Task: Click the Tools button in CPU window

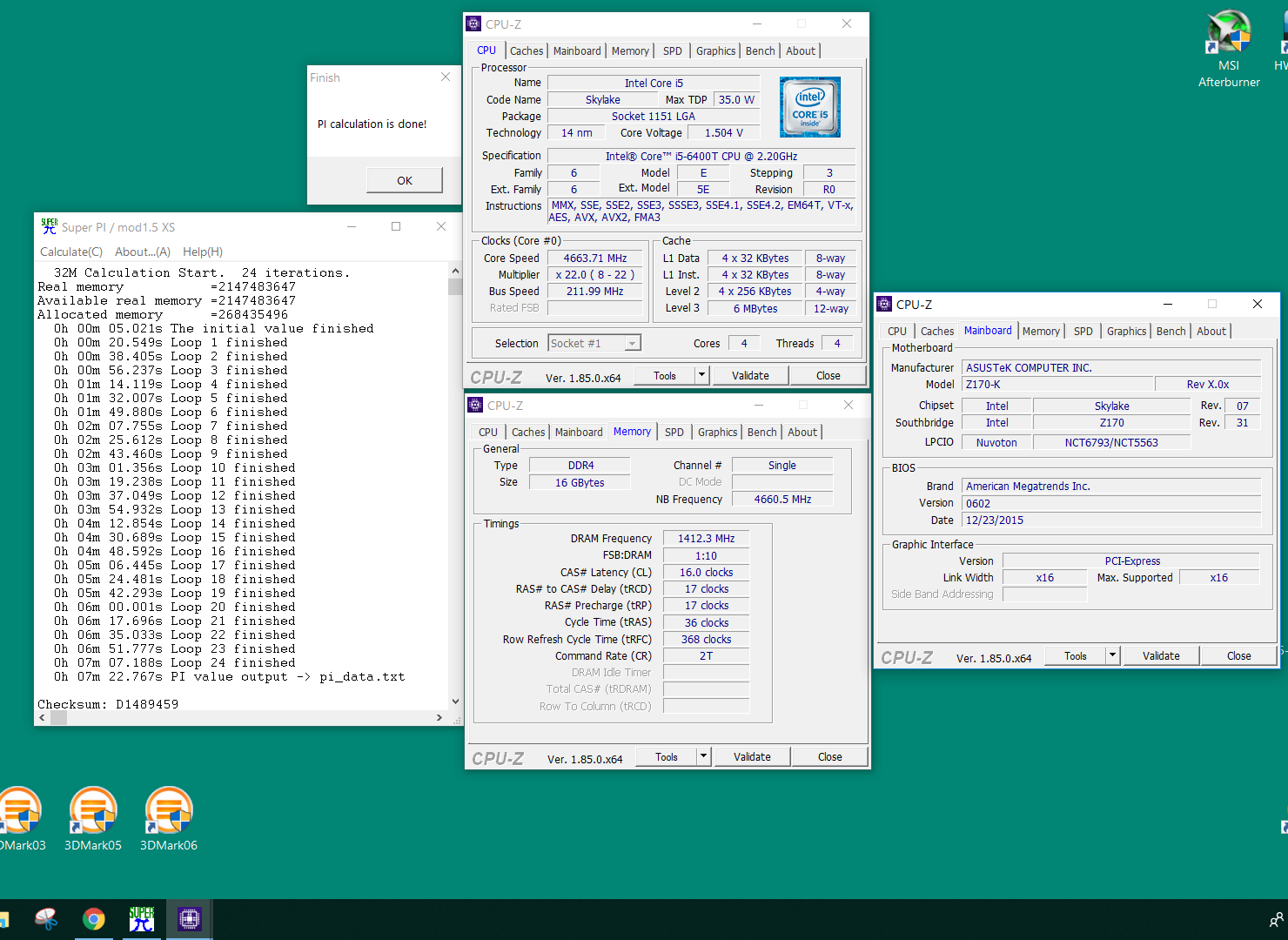Action: [x=665, y=375]
